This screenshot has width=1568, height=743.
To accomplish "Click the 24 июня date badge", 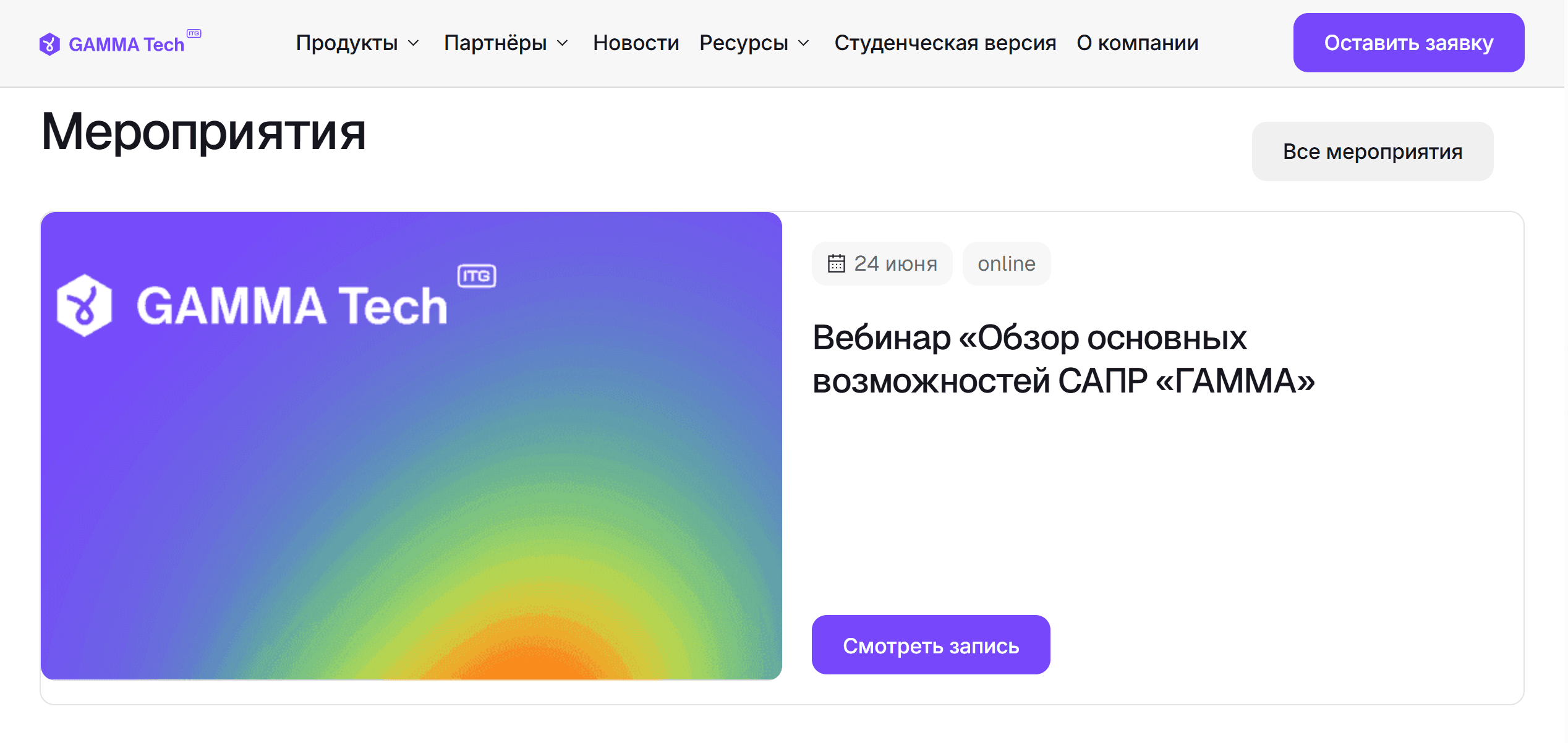I will tap(895, 263).
